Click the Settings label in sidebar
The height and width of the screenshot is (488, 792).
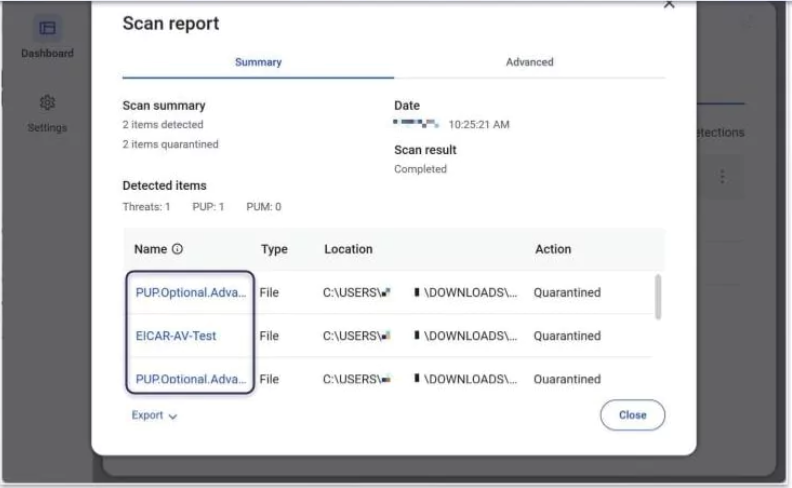47,127
